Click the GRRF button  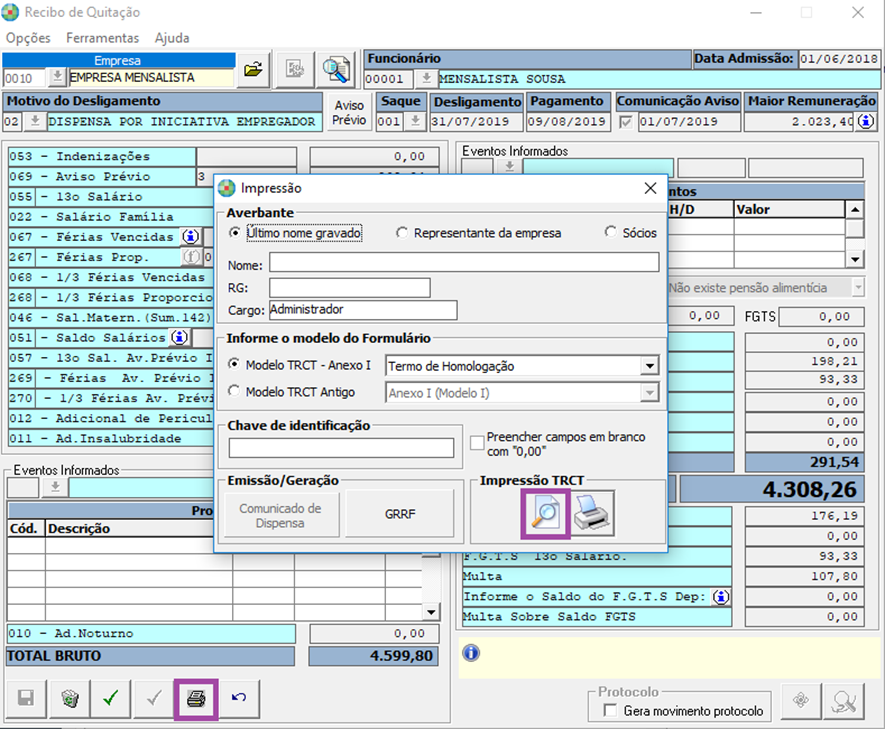[400, 515]
